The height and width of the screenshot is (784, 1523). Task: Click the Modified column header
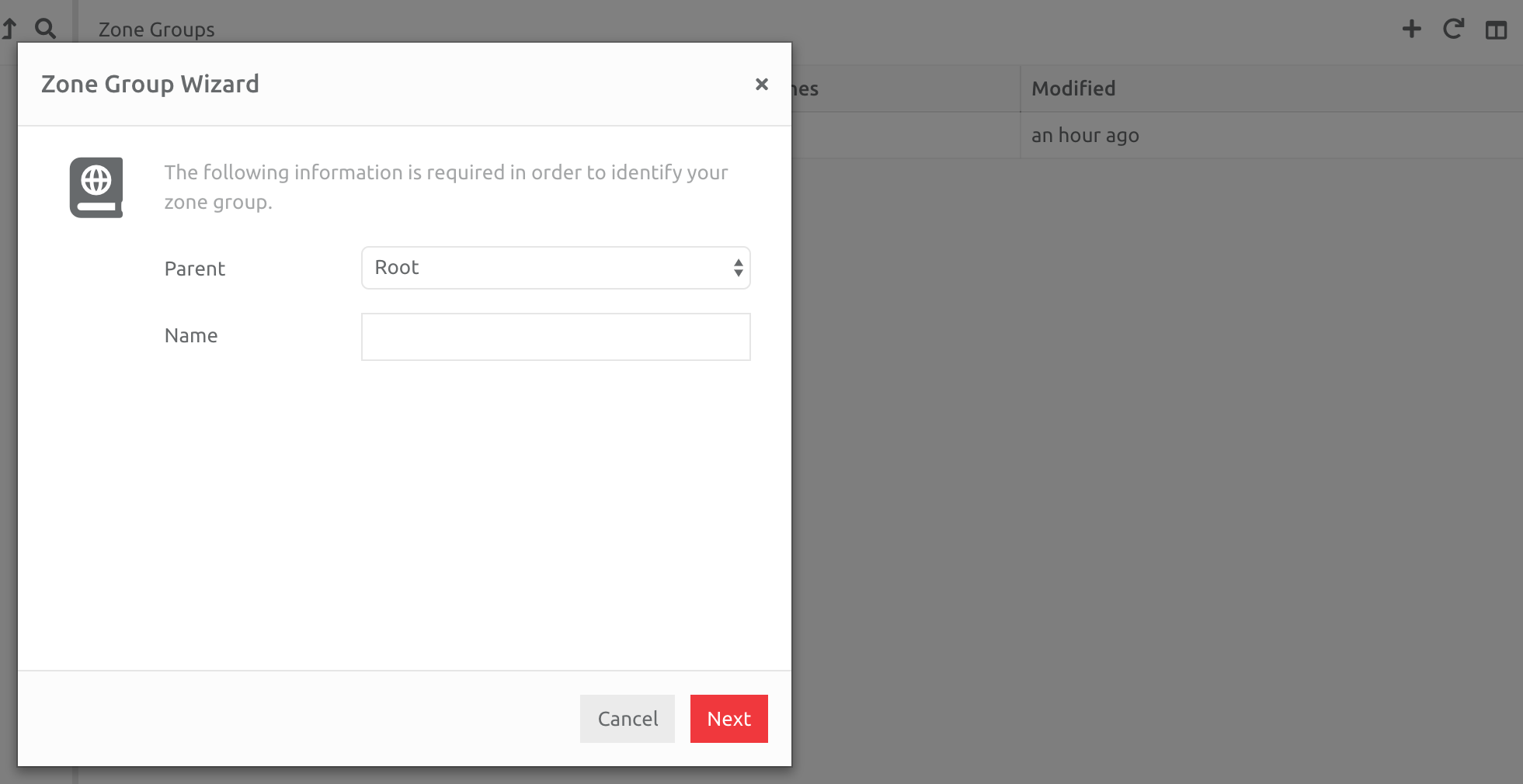click(1073, 88)
